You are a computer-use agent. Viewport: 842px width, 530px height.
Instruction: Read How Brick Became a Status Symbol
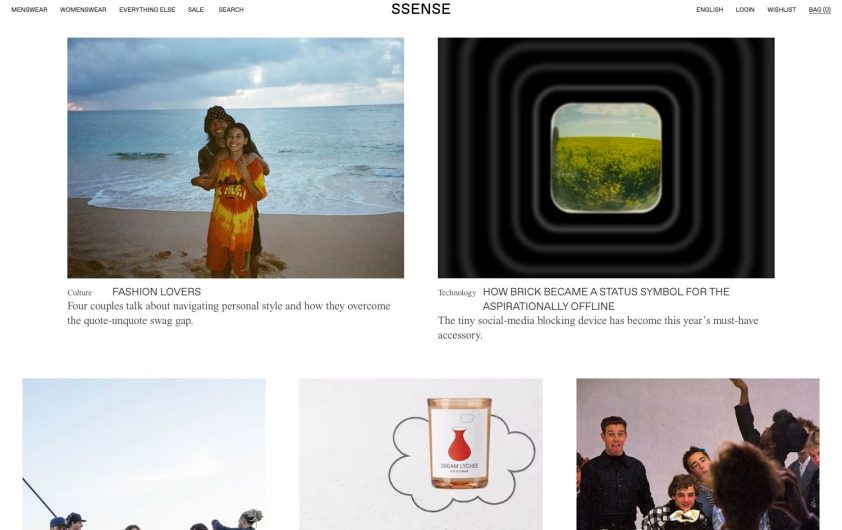pyautogui.click(x=606, y=299)
